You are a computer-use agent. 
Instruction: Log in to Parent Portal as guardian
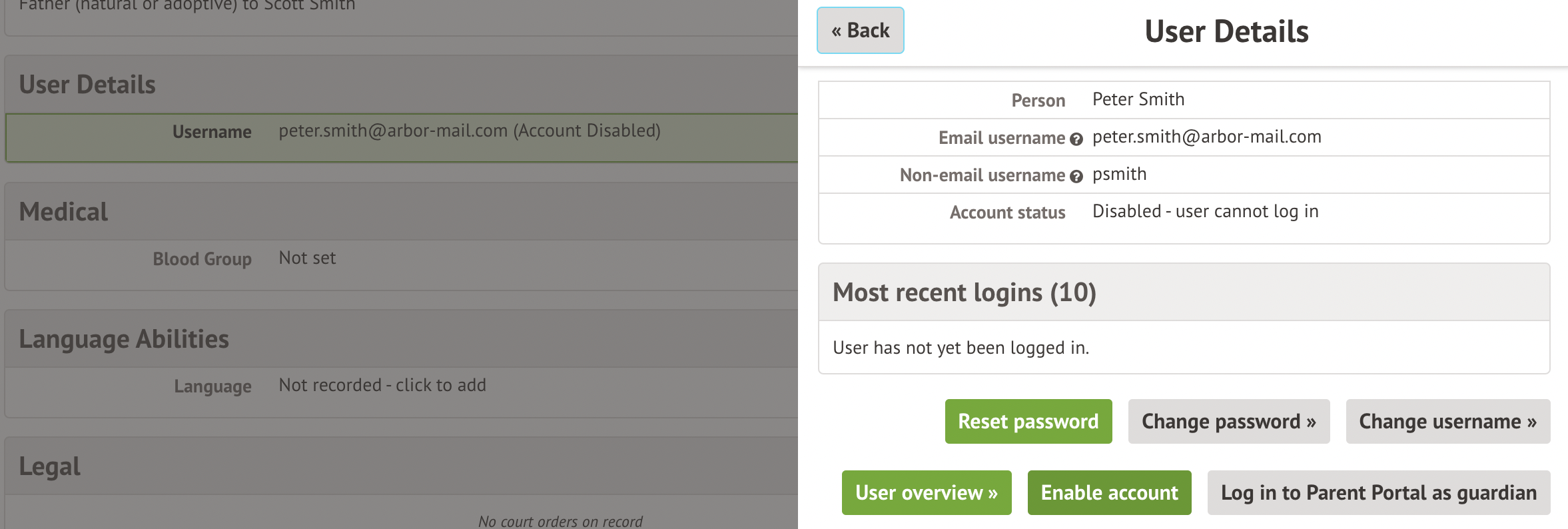(1378, 492)
